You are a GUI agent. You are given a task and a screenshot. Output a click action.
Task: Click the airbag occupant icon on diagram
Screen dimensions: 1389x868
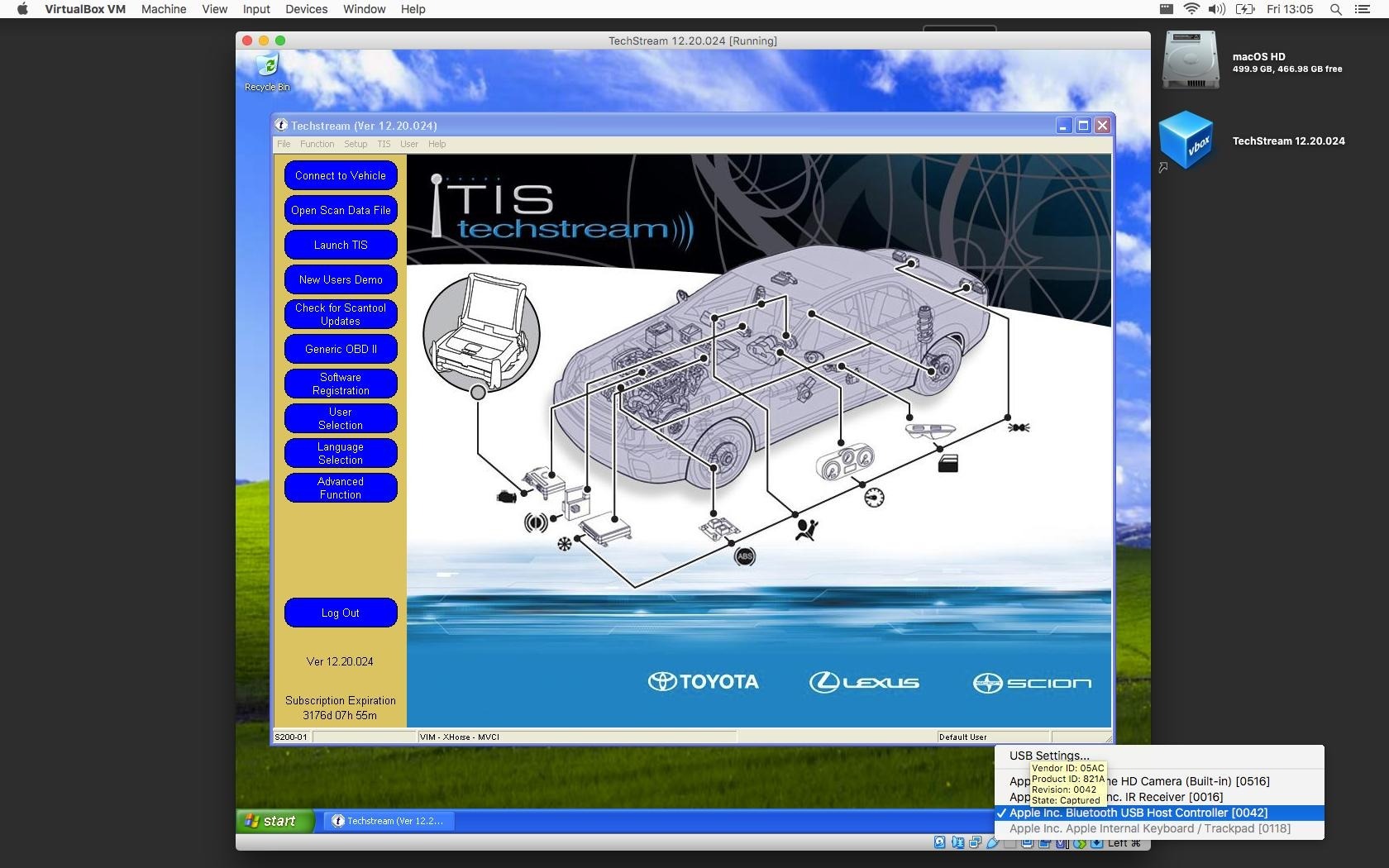tap(806, 528)
